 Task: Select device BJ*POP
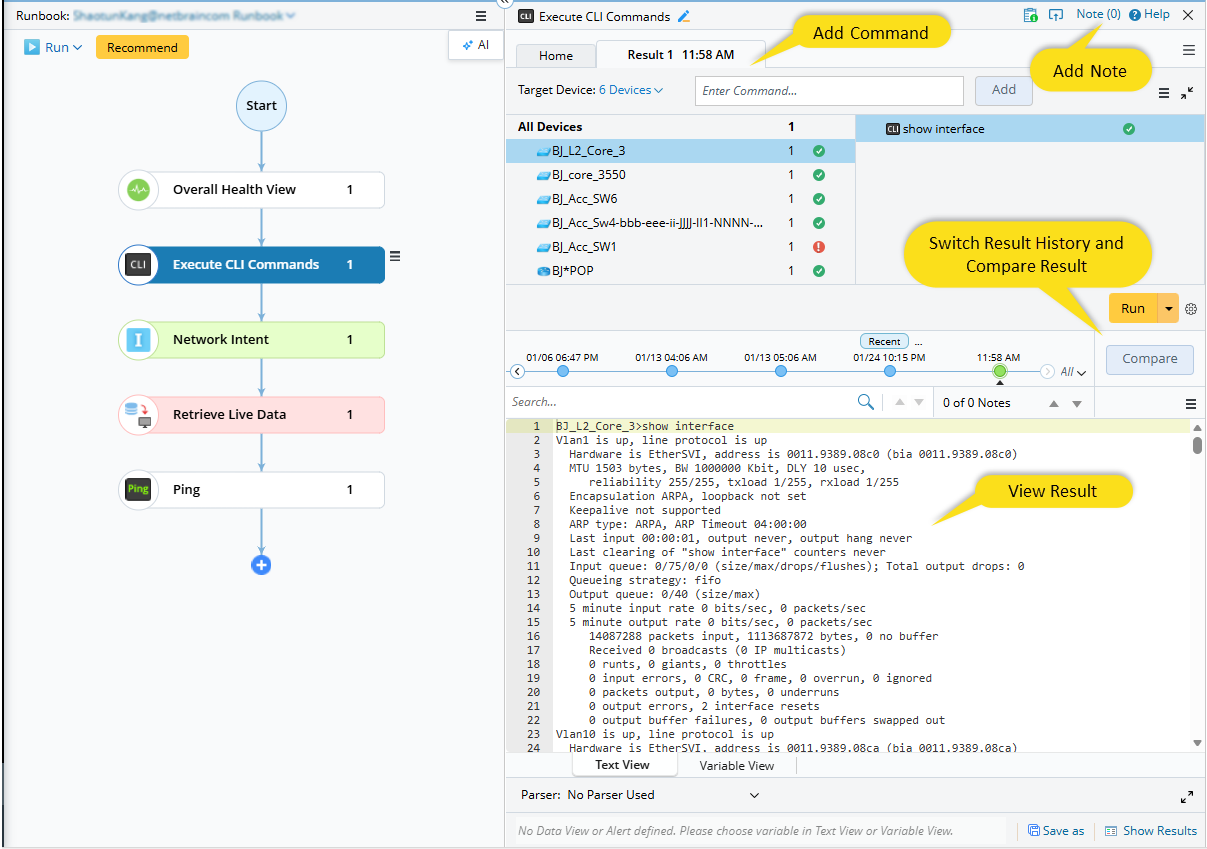click(680, 271)
